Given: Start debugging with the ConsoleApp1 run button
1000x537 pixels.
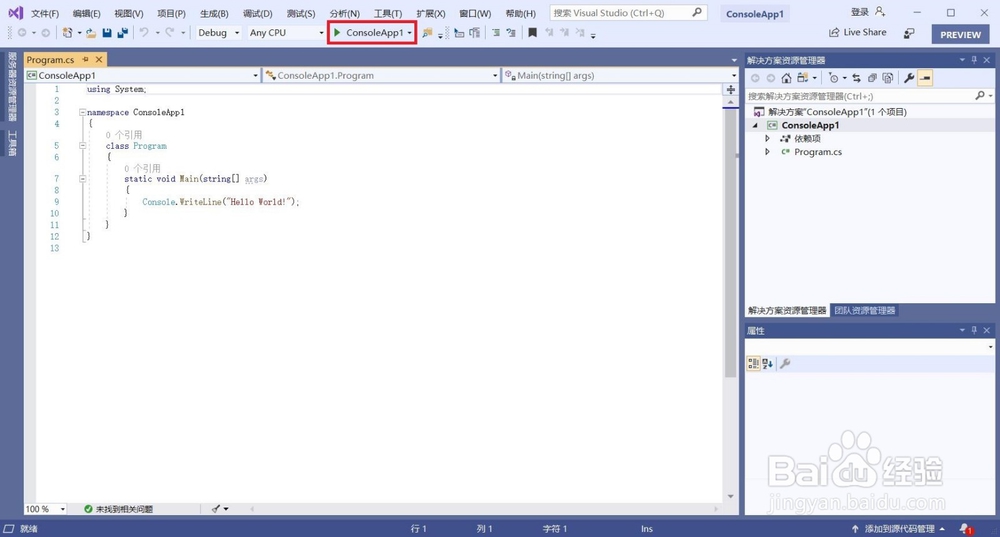Looking at the screenshot, I should point(369,33).
